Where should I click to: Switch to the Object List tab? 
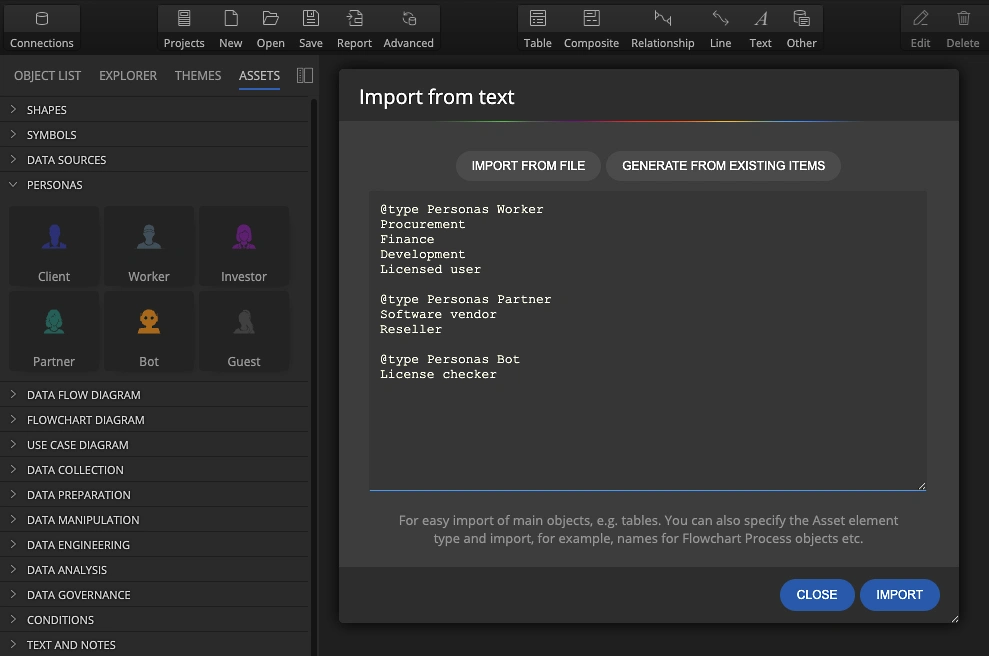47,76
